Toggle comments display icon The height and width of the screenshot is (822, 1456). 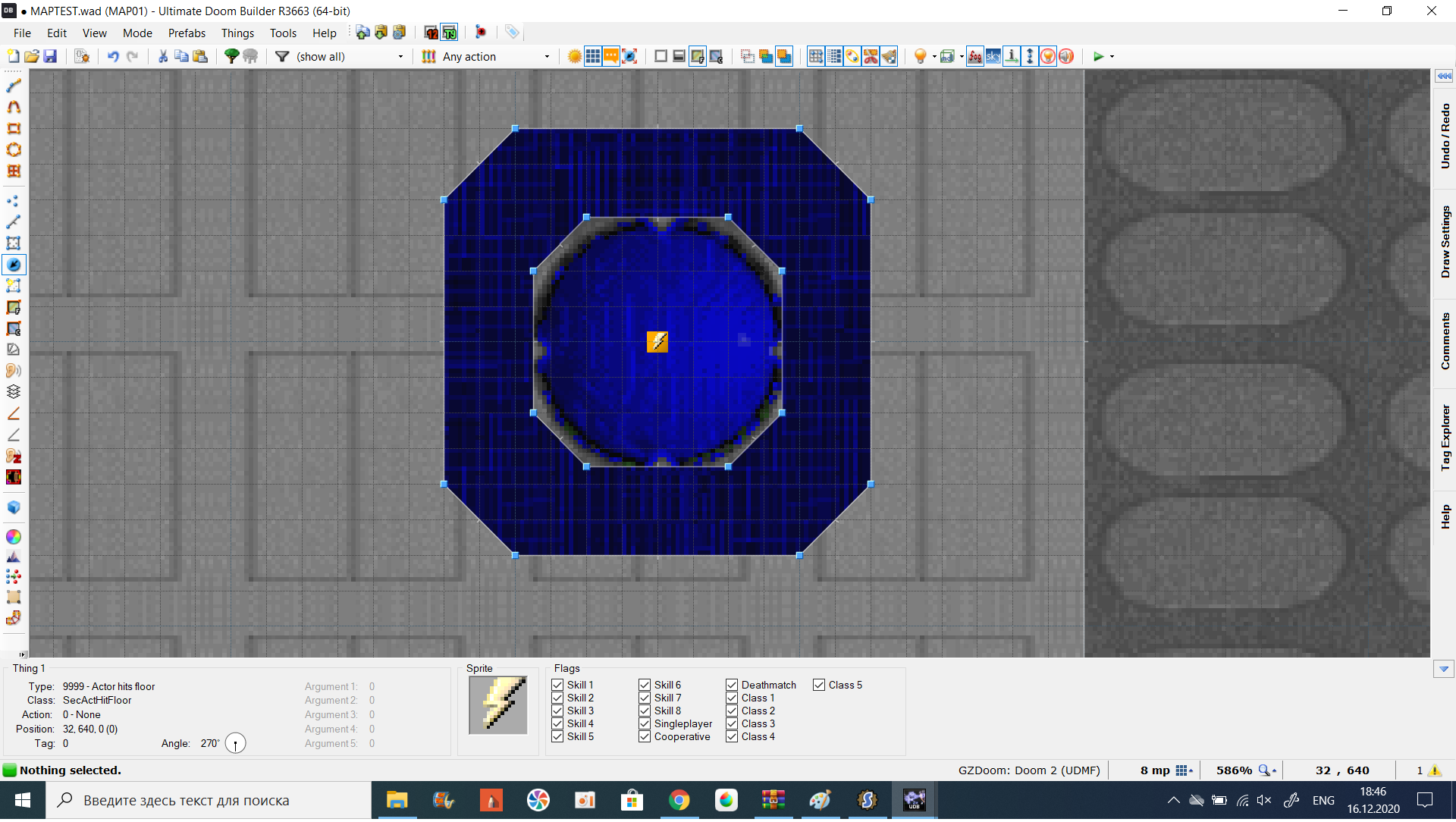611,56
